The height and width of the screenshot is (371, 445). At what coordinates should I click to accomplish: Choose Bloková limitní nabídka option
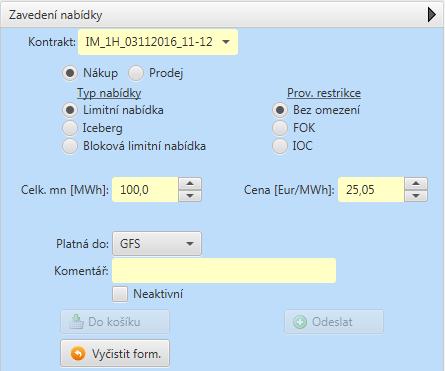tap(70, 146)
